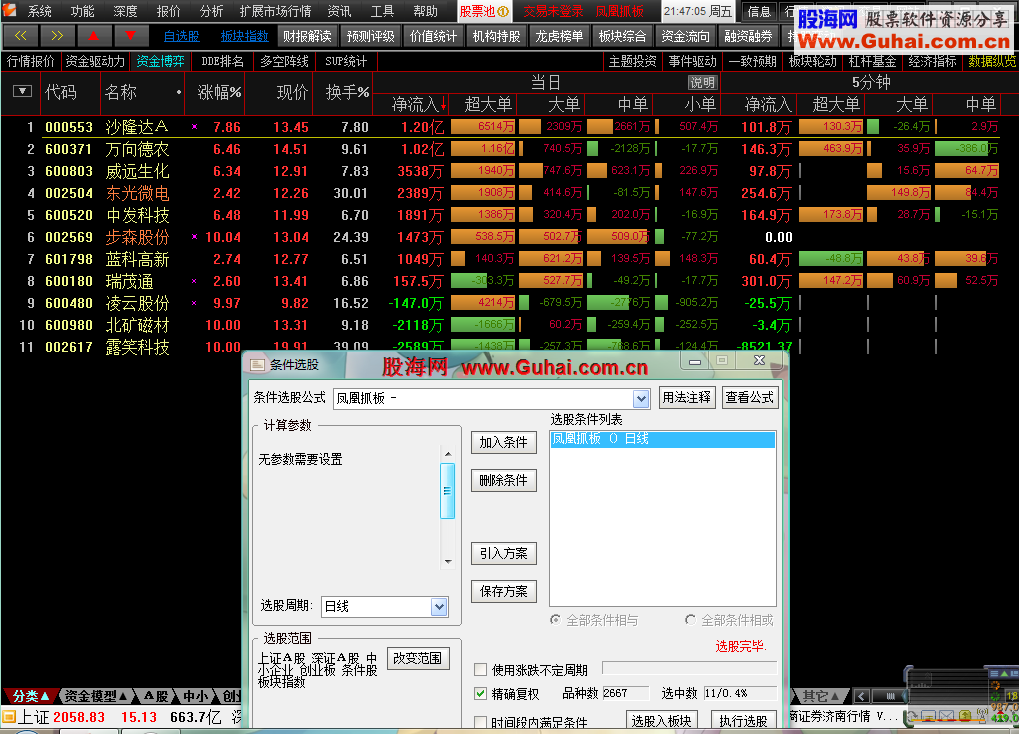Click the 品种数 2667 field
This screenshot has height=734, width=1019.
625,694
